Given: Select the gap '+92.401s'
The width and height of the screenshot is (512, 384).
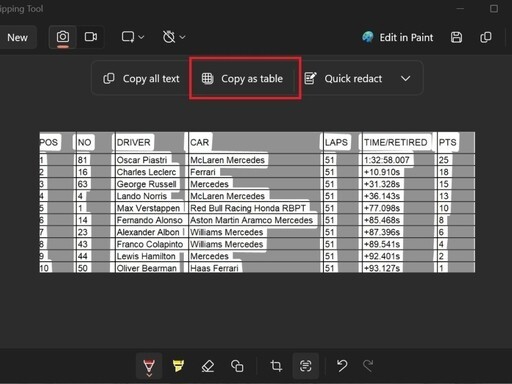Looking at the screenshot, I should (x=382, y=256).
